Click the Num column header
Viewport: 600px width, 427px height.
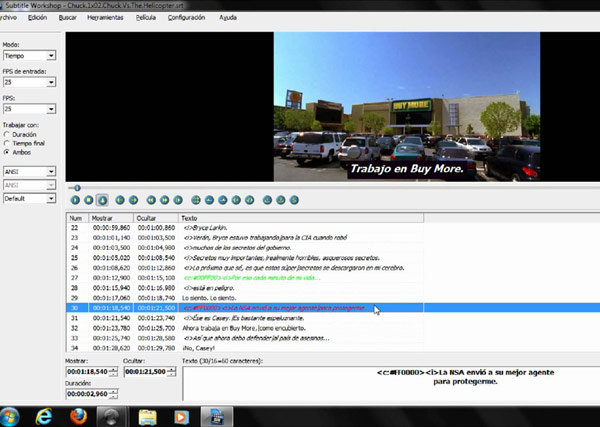(x=78, y=218)
